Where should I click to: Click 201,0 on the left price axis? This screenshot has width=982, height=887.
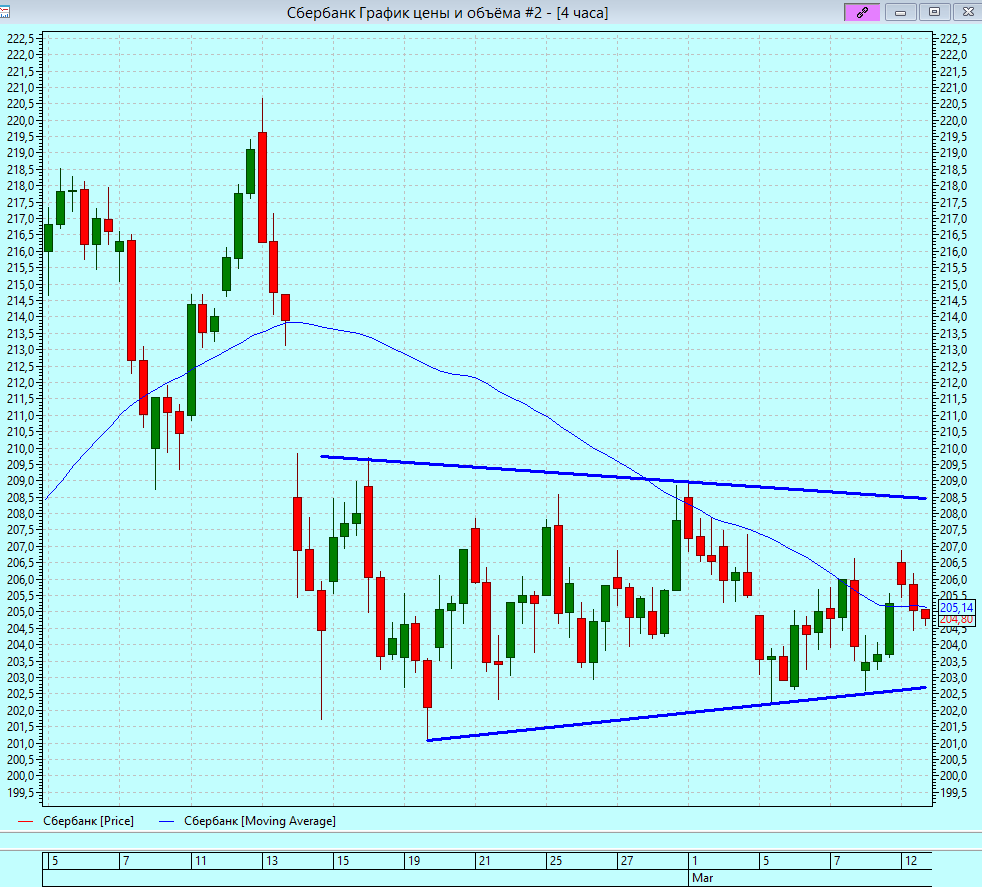coord(21,744)
